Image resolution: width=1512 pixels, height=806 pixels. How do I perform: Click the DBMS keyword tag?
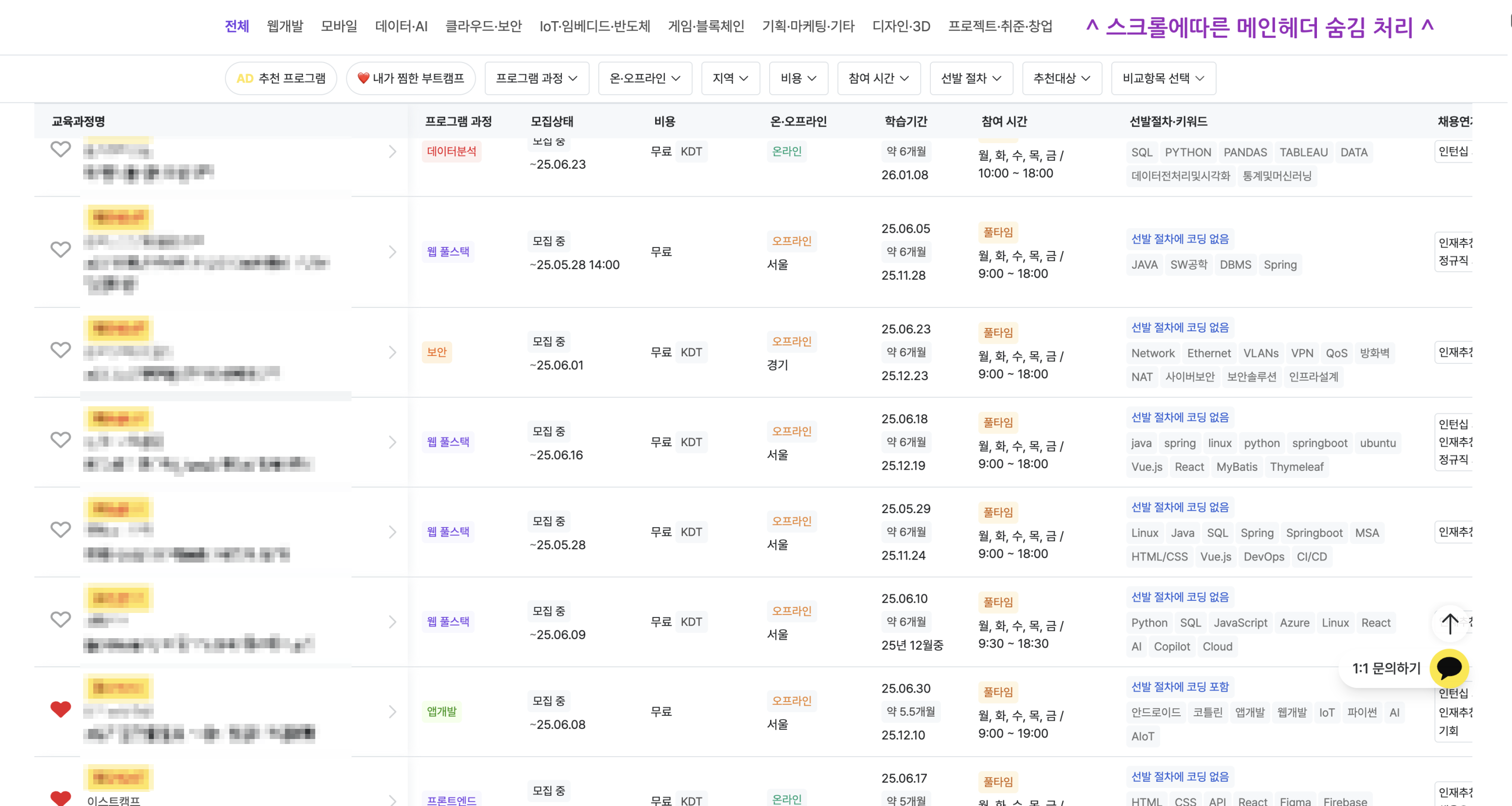1235,265
